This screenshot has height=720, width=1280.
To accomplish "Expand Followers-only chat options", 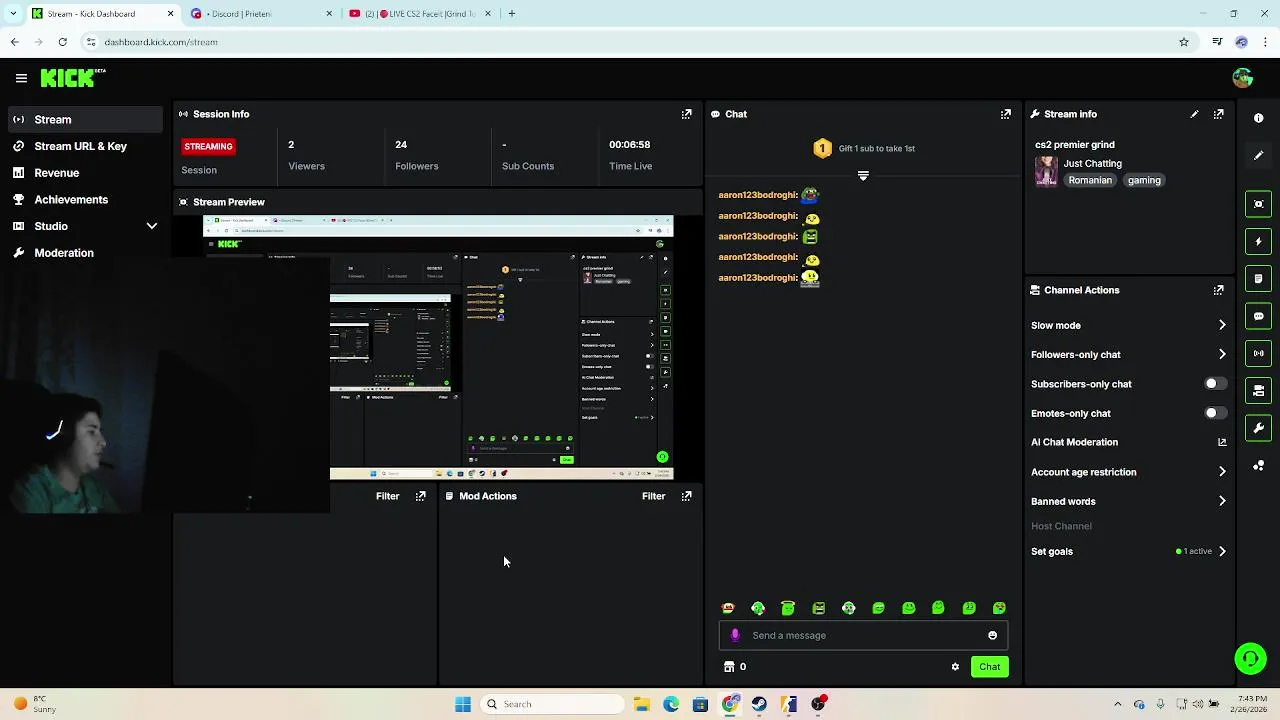I will coord(1222,354).
